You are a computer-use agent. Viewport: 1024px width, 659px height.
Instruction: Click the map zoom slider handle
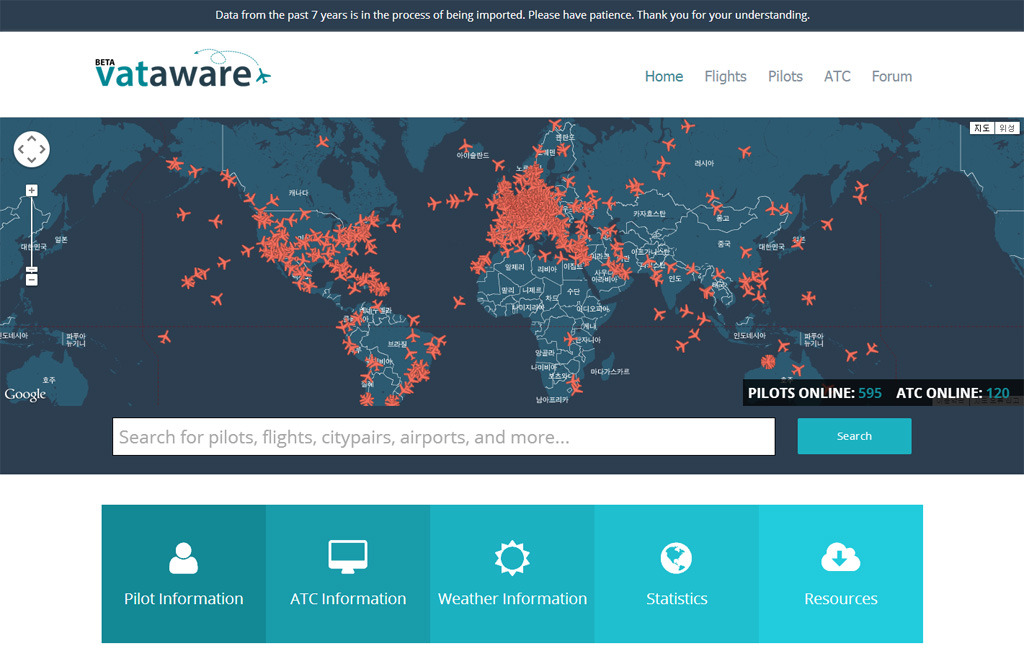pyautogui.click(x=32, y=269)
